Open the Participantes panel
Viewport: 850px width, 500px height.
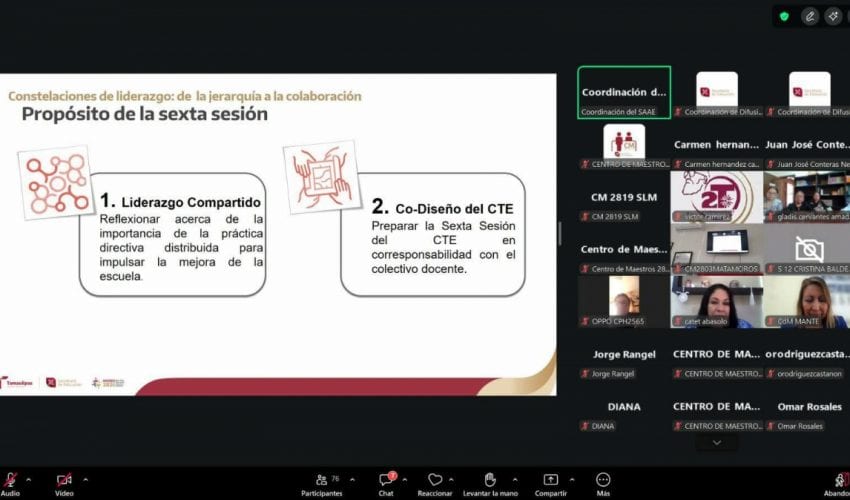point(322,481)
